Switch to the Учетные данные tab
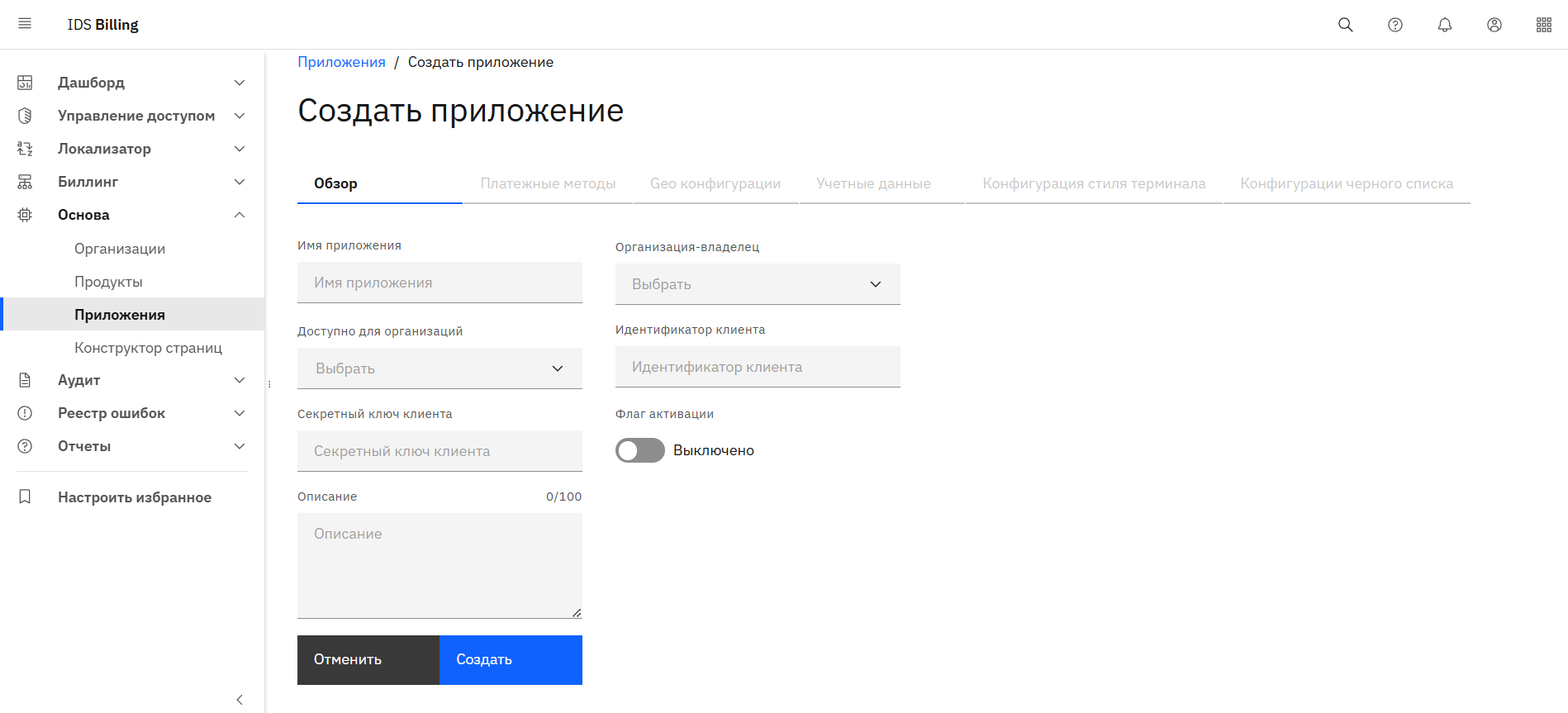This screenshot has width=1568, height=713. tap(873, 183)
